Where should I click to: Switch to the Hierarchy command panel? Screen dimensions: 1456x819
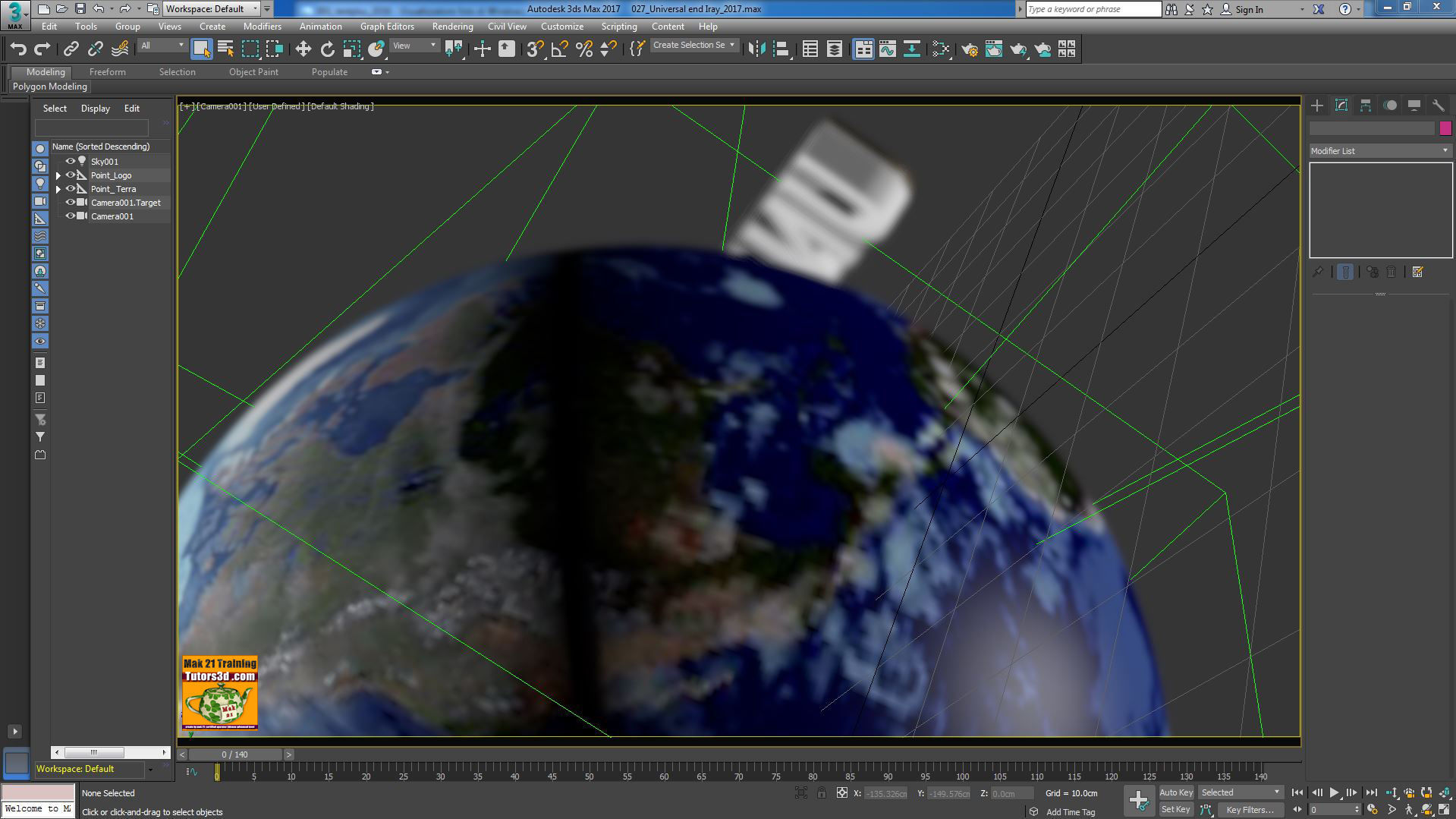(1366, 106)
